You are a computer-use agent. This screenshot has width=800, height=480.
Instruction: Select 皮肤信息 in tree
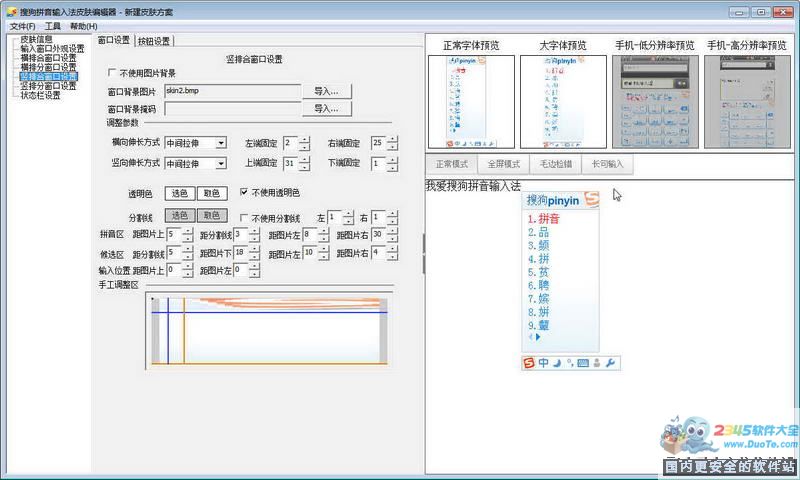coord(36,39)
